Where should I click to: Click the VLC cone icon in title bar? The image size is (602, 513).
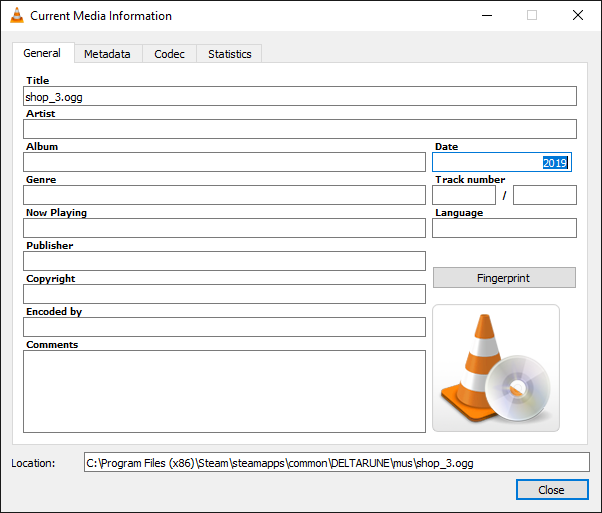coord(17,15)
